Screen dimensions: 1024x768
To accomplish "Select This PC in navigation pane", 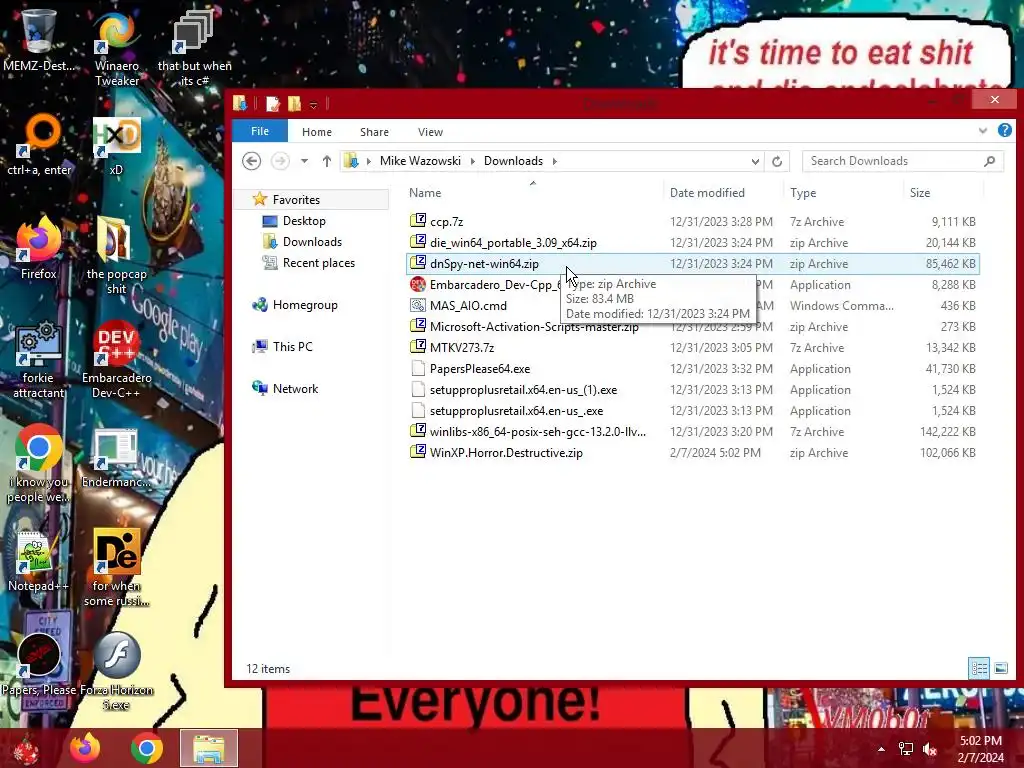I will click(293, 347).
